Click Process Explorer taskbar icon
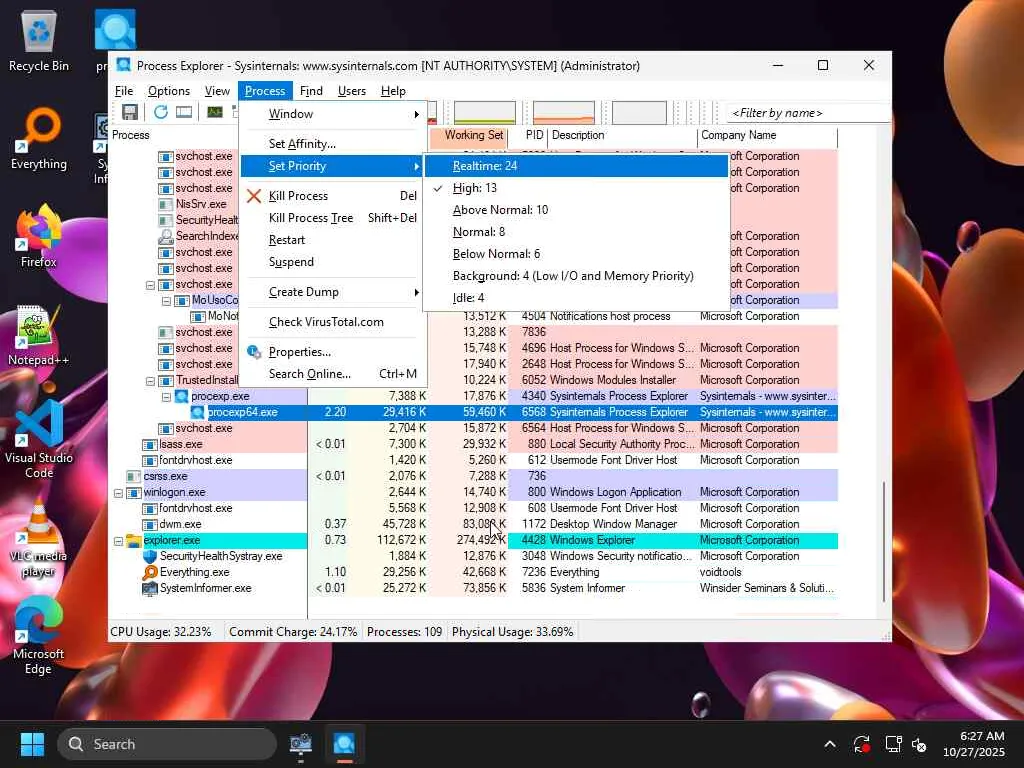 (x=344, y=744)
